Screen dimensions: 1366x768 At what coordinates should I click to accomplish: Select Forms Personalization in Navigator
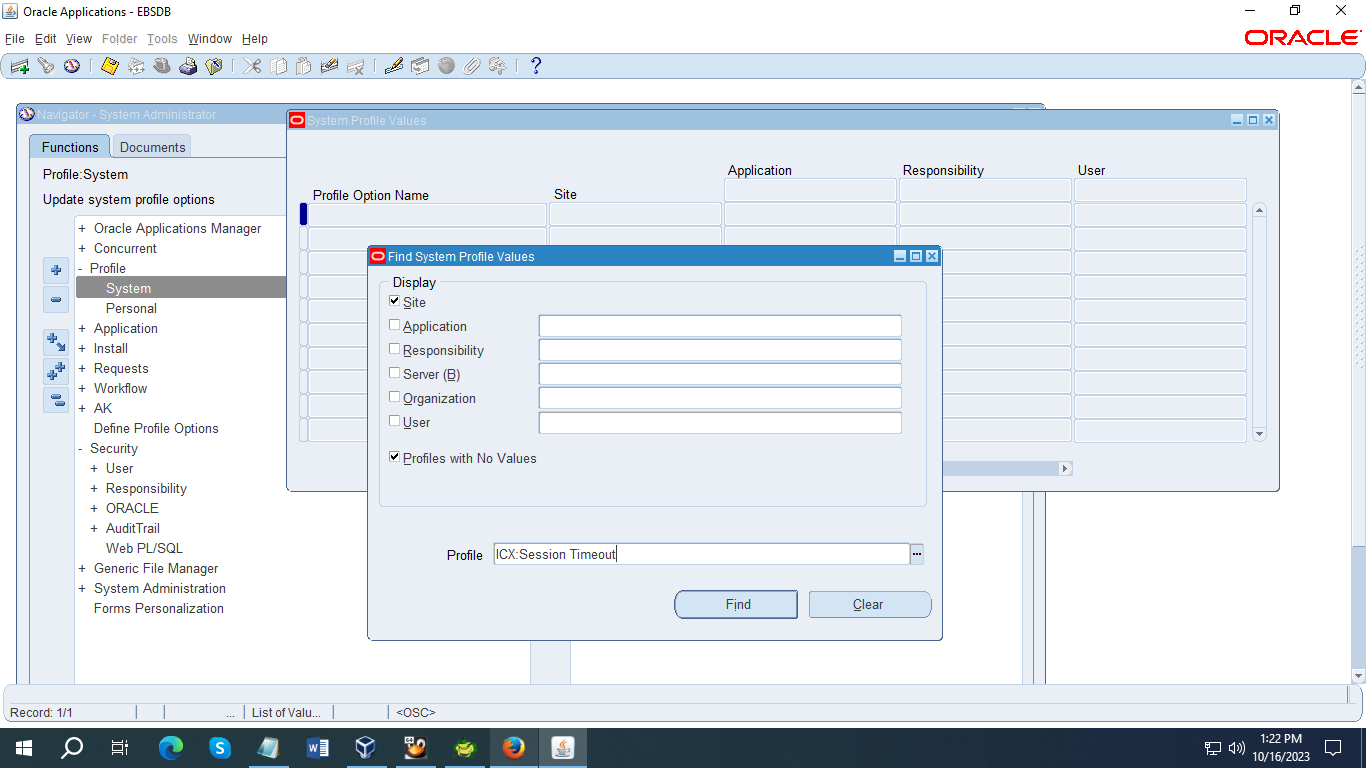coord(159,608)
